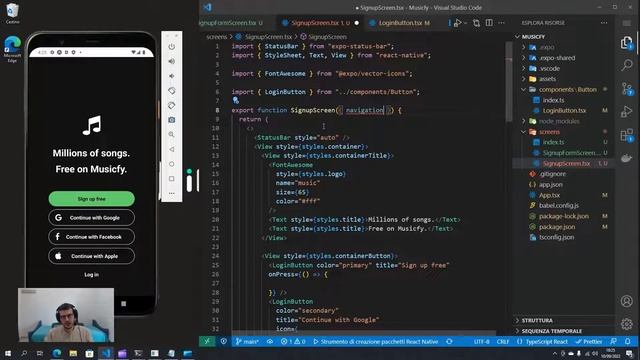Click SignupScreen breadcrumb symbol
Viewport: 640px width, 360px height.
click(x=324, y=37)
